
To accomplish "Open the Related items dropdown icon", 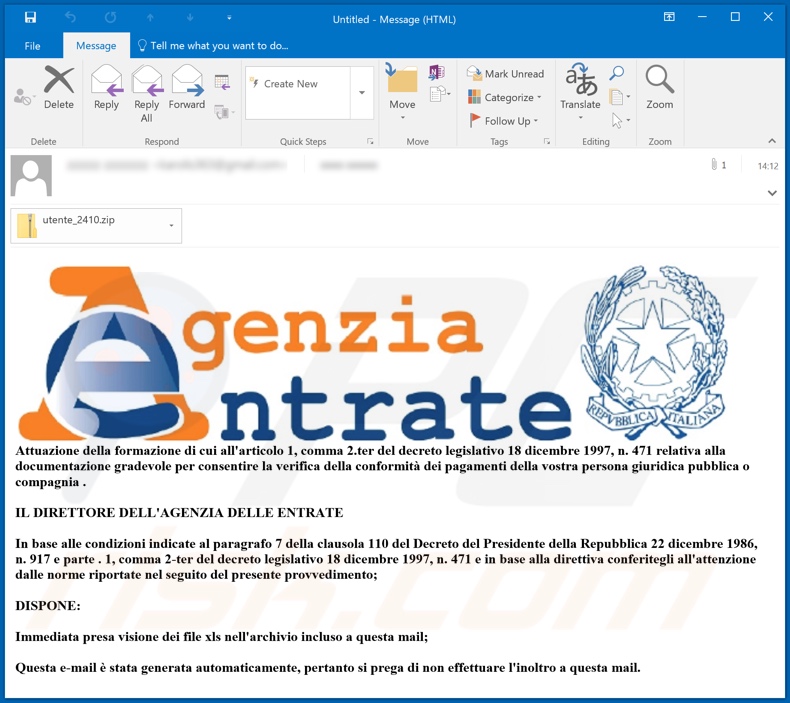I will pos(620,96).
